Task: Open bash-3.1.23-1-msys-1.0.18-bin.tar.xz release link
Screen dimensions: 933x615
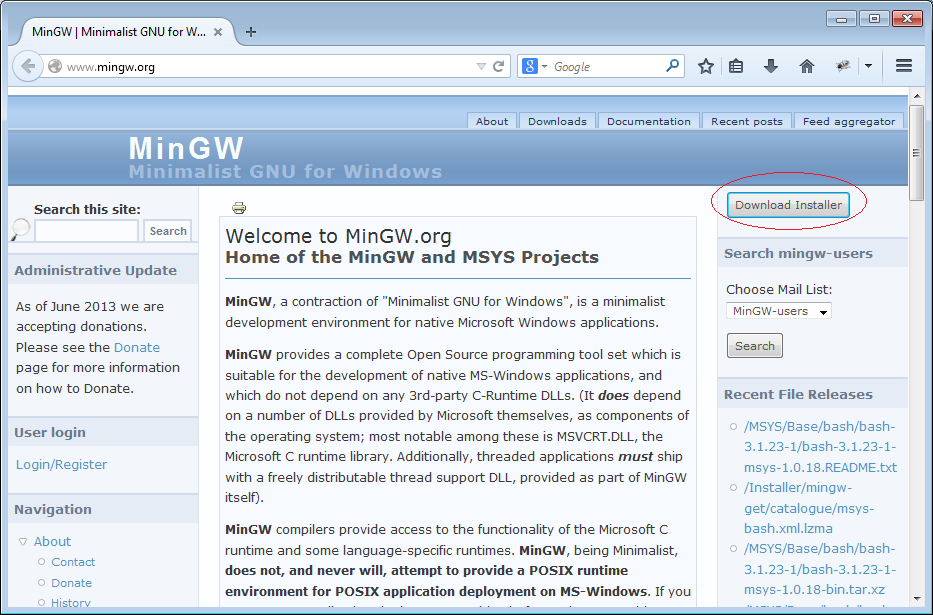Action: tap(820, 569)
